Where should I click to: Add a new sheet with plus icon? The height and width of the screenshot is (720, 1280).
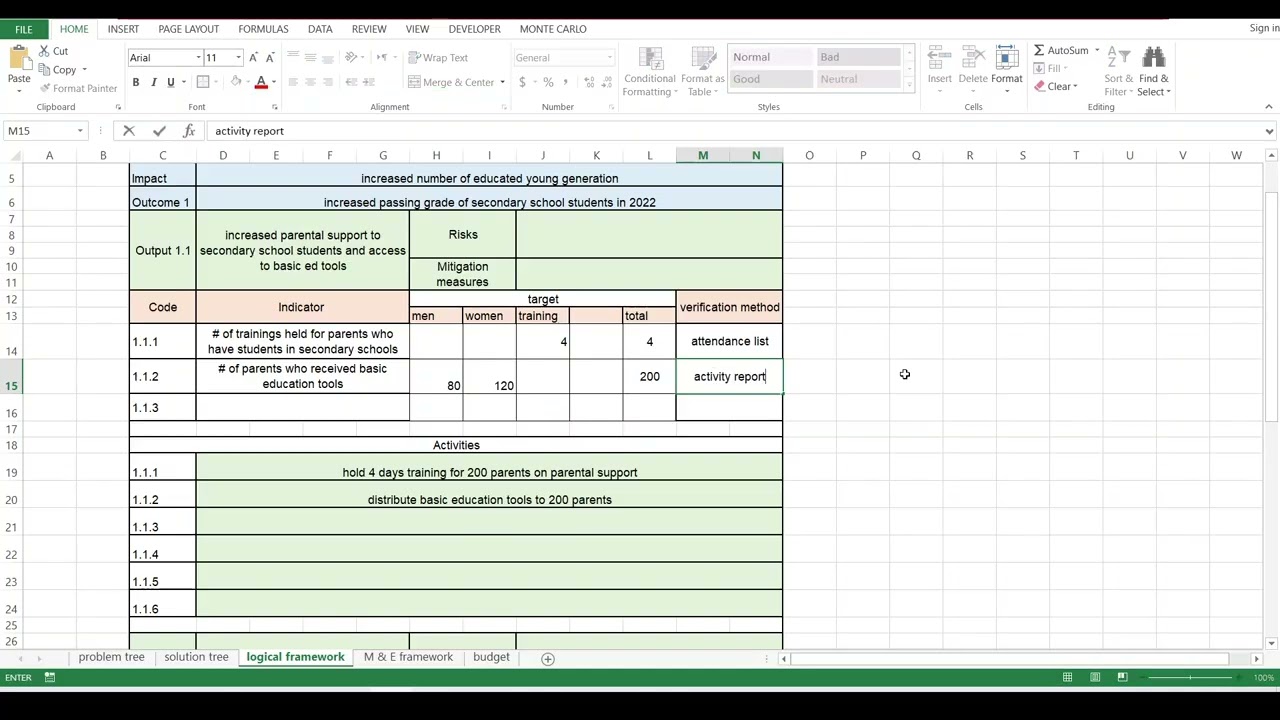pos(547,658)
